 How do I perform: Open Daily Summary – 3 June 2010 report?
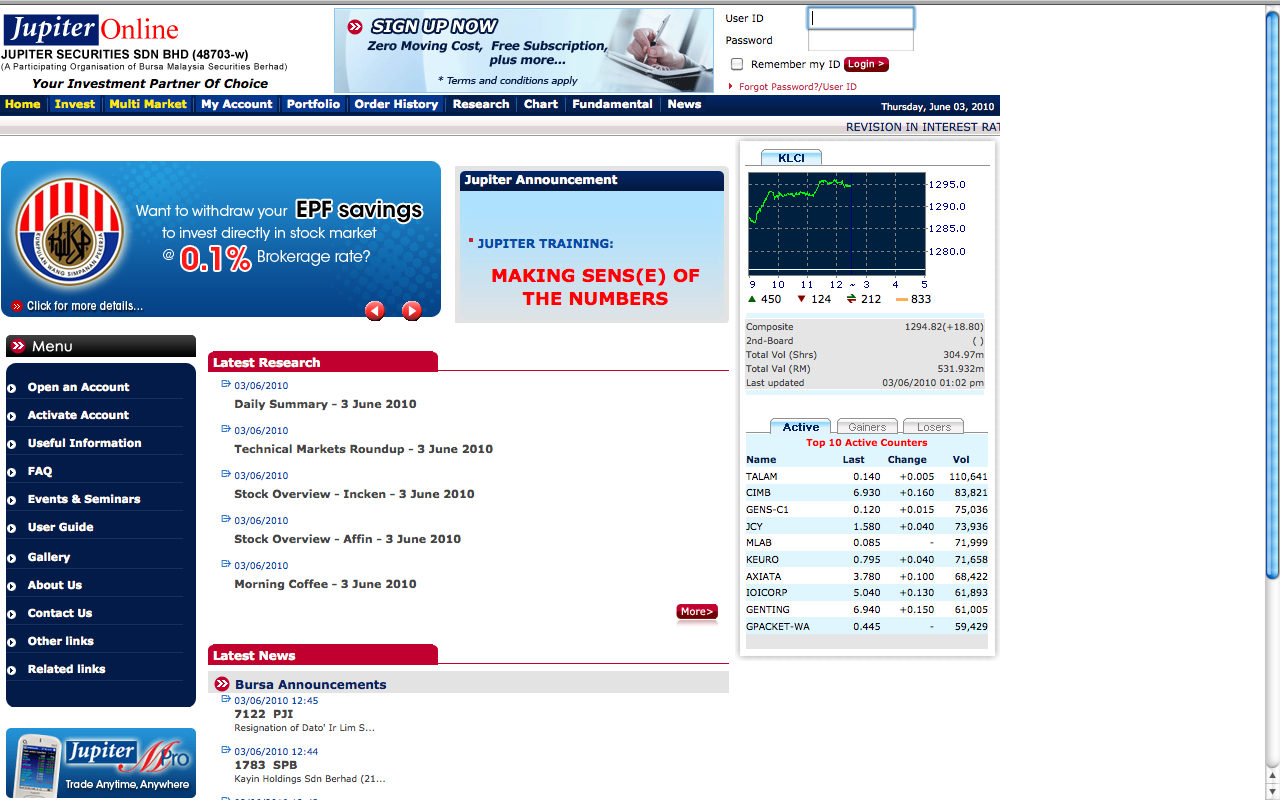(x=325, y=404)
